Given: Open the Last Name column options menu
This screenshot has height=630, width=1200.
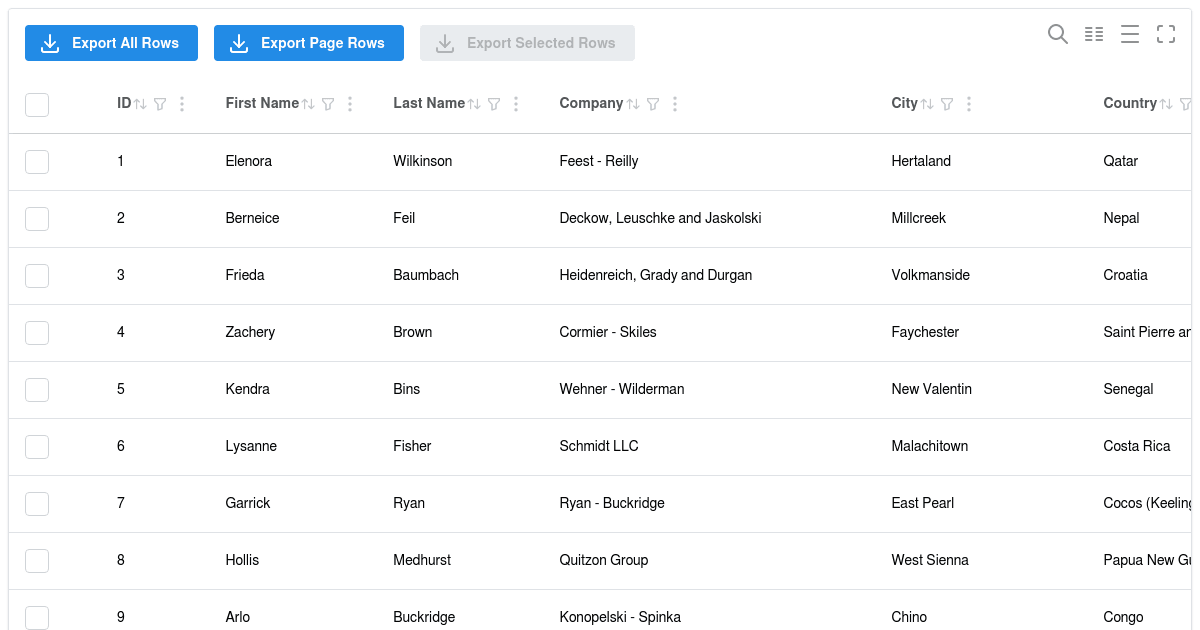Looking at the screenshot, I should (x=516, y=103).
